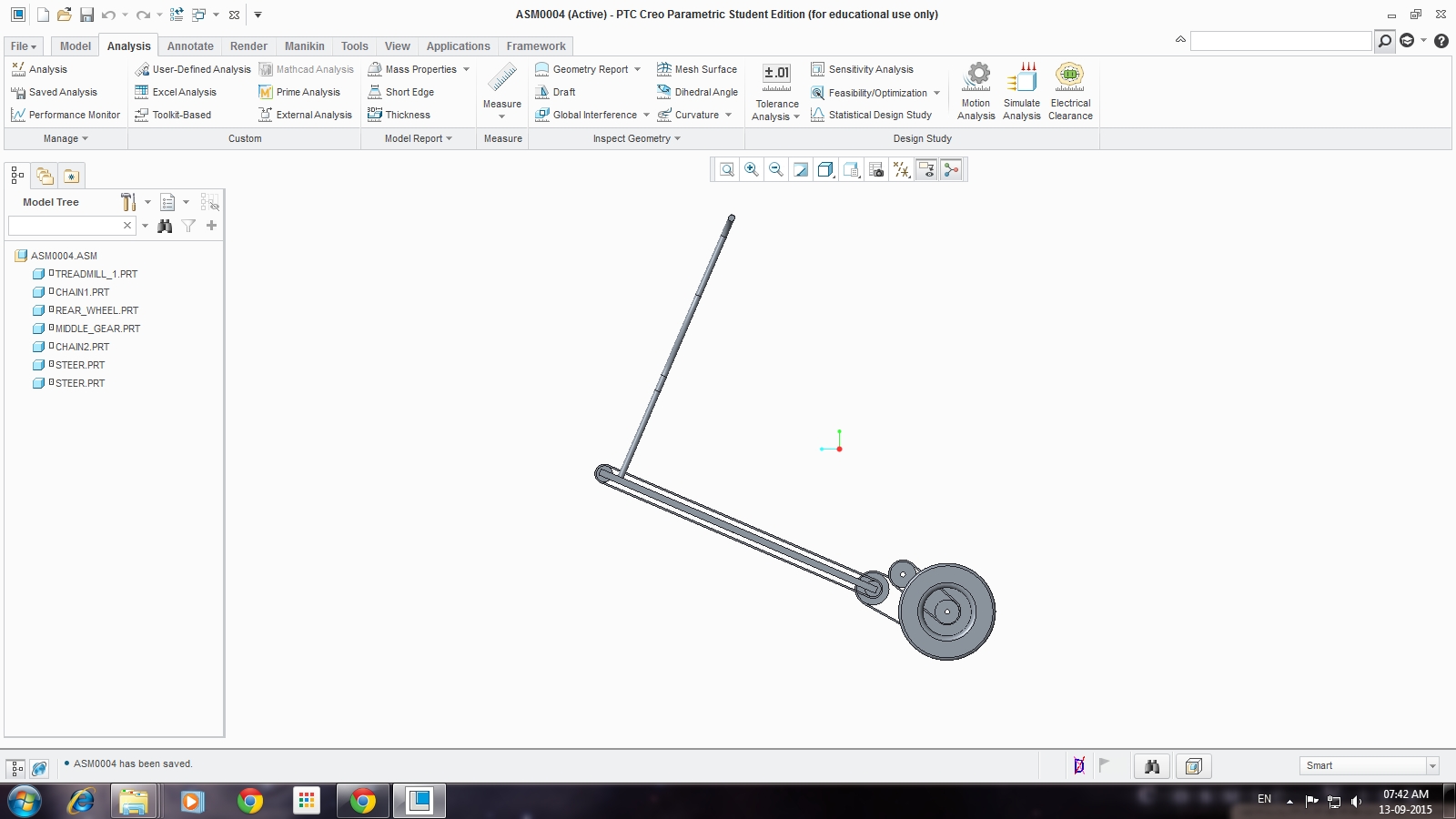
Task: Click the Zoom In icon
Action: pos(751,169)
